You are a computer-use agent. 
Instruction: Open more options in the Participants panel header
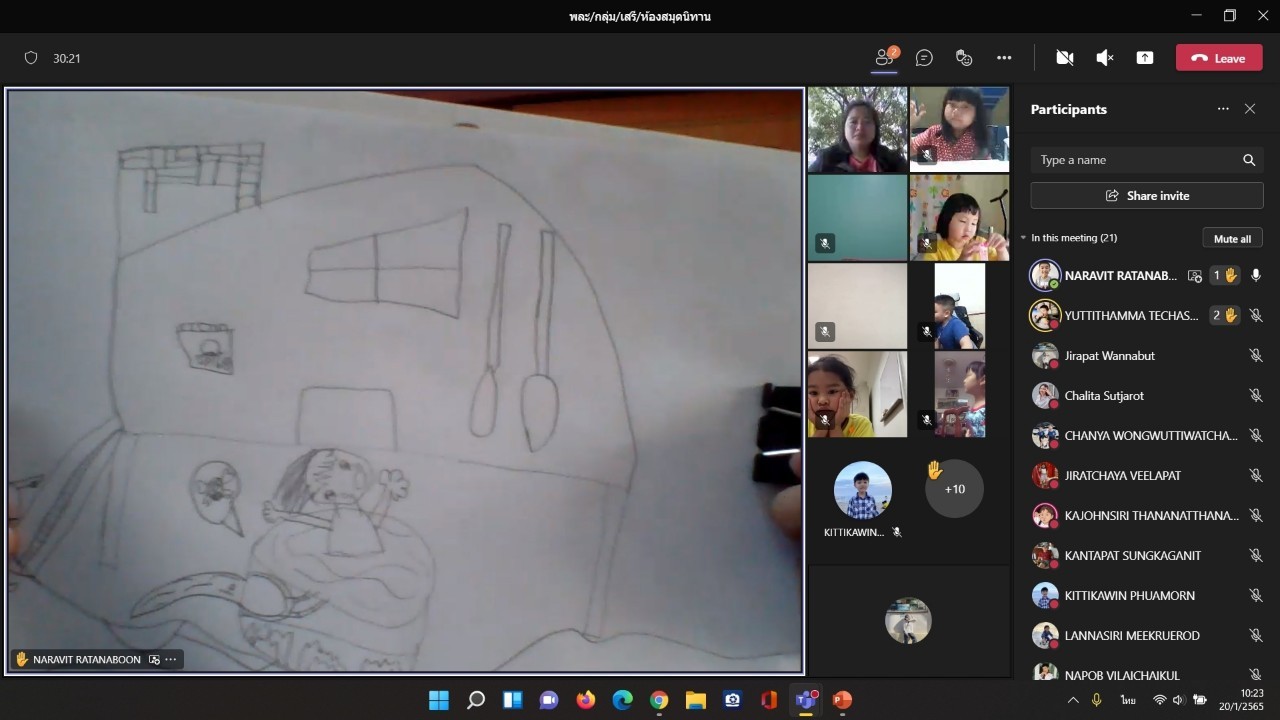(1222, 109)
